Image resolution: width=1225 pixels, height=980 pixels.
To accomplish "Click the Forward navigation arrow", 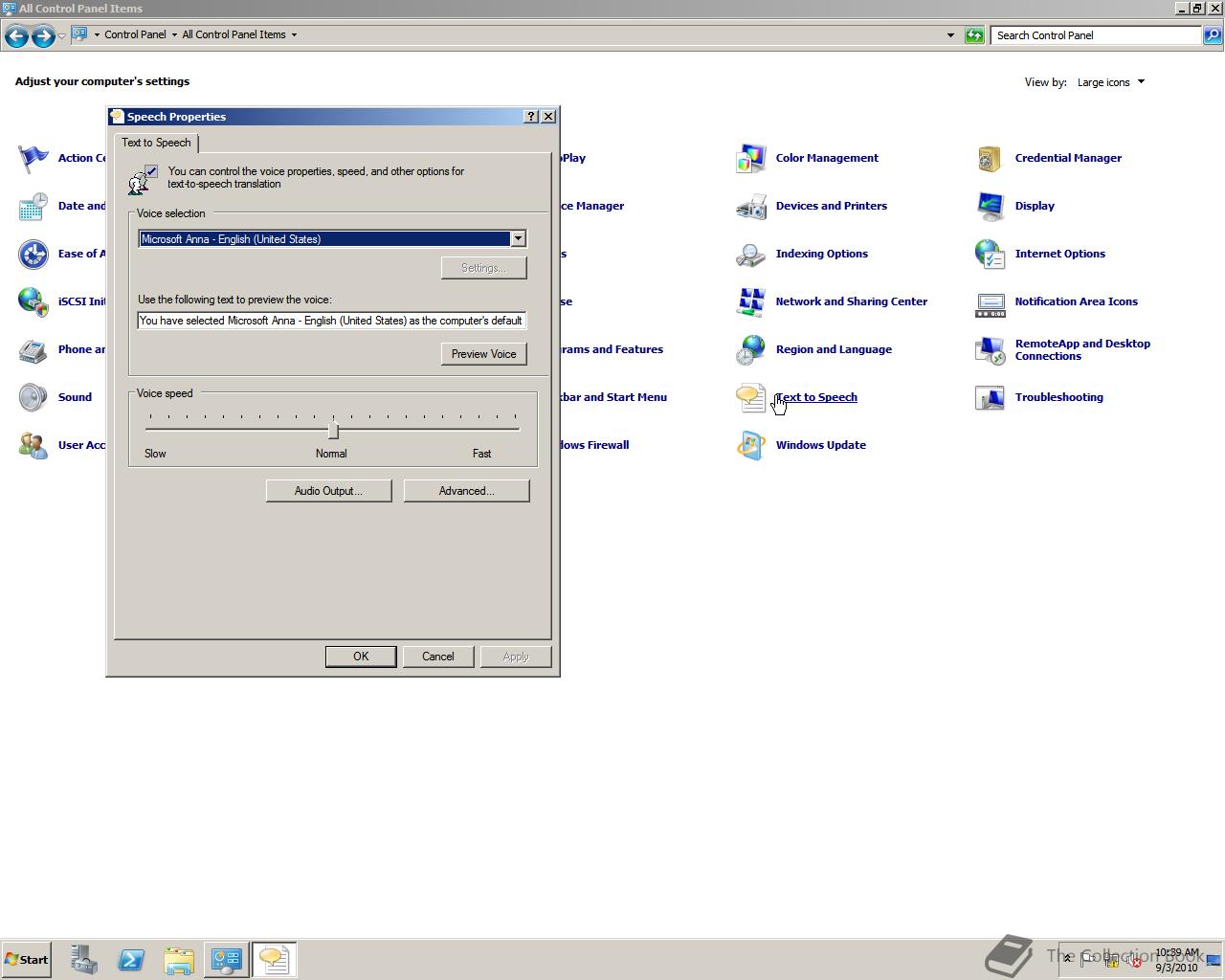I will (43, 36).
